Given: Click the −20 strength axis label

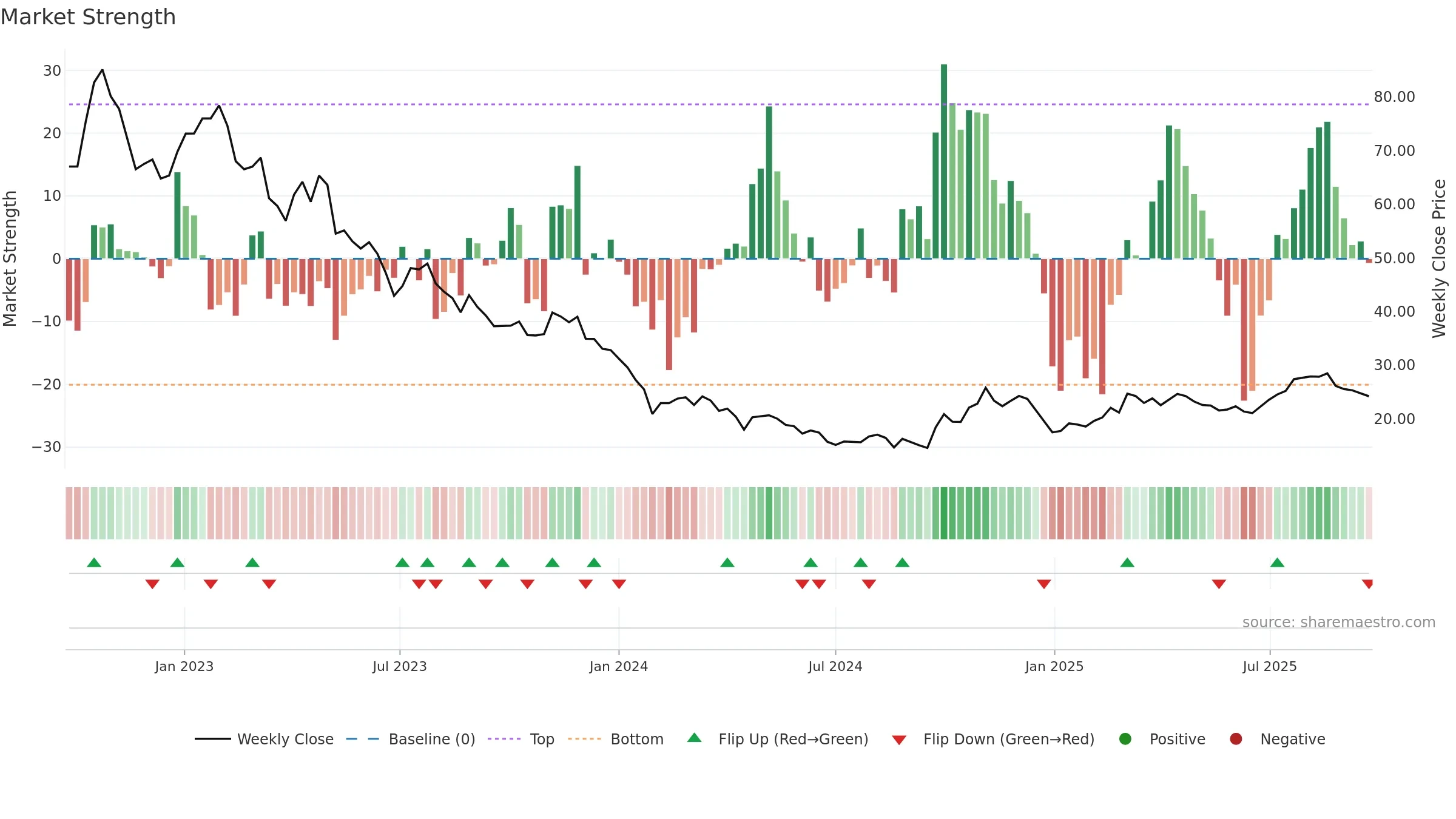Looking at the screenshot, I should click(47, 384).
